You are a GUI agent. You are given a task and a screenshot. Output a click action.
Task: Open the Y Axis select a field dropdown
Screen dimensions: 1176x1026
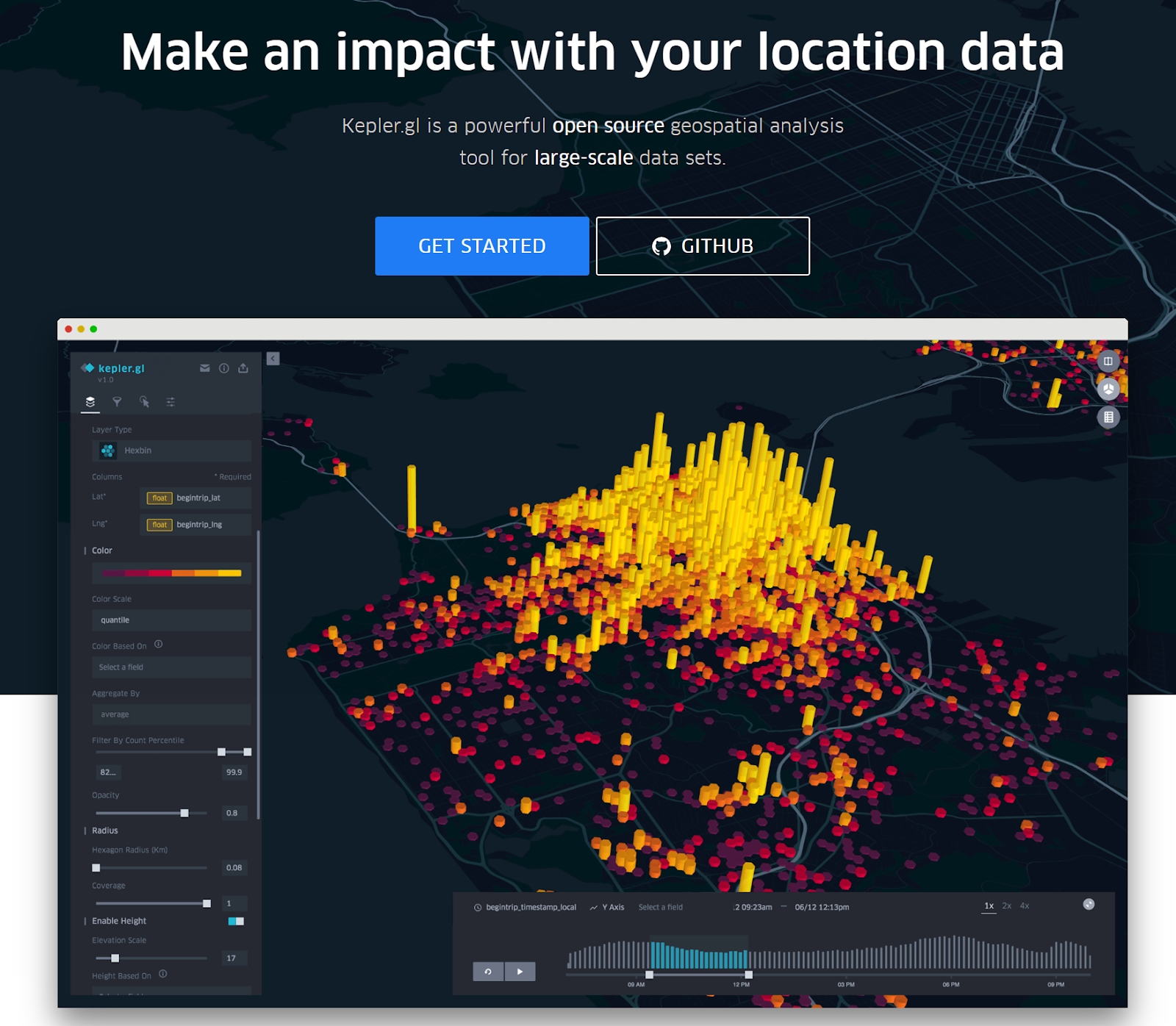click(x=661, y=908)
